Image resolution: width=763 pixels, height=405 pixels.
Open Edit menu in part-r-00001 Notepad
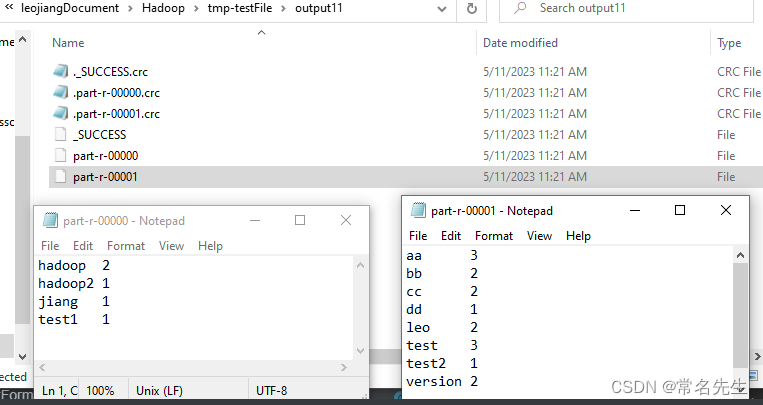point(451,236)
